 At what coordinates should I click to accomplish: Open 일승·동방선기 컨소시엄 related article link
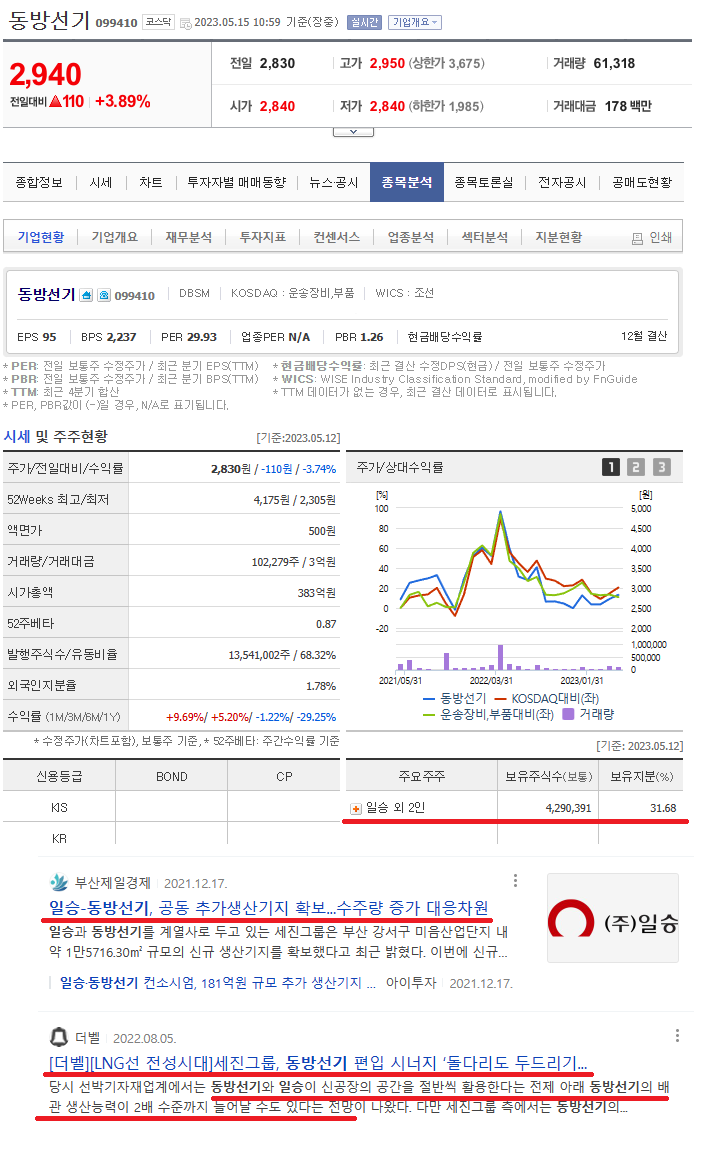(218, 983)
